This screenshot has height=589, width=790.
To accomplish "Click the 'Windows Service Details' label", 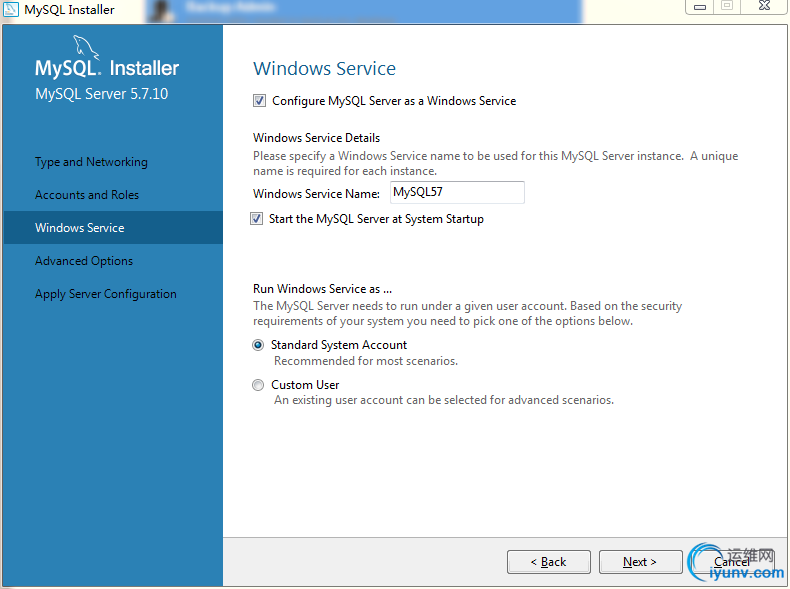I will pyautogui.click(x=316, y=138).
